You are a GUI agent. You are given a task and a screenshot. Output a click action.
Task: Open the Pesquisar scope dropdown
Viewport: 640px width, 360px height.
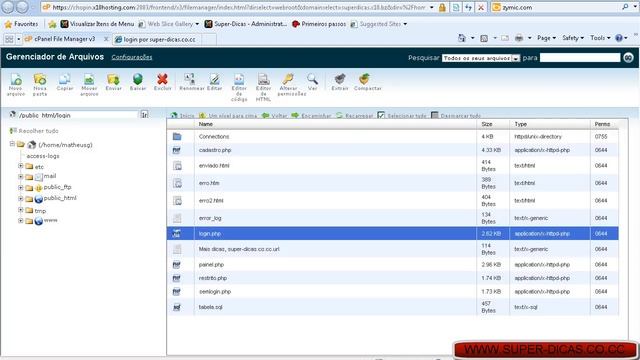[x=481, y=58]
